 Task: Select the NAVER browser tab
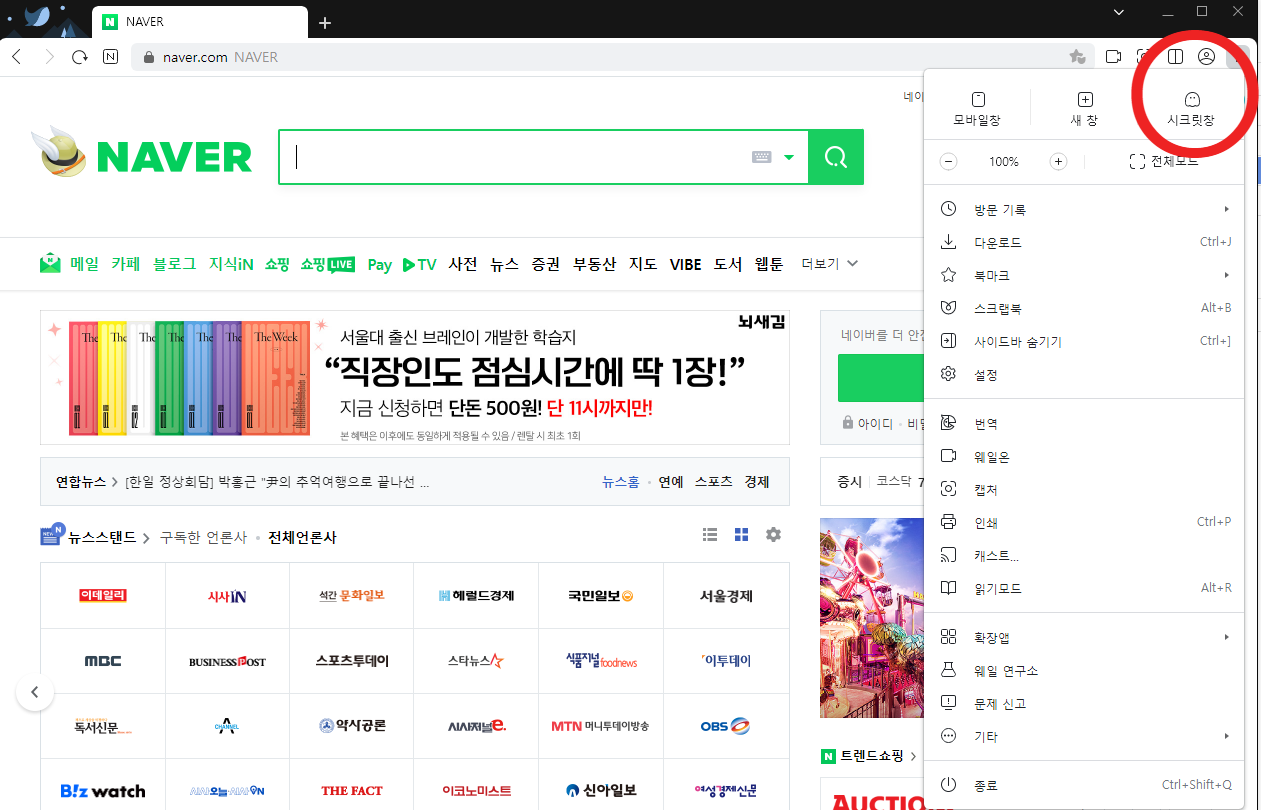point(200,22)
